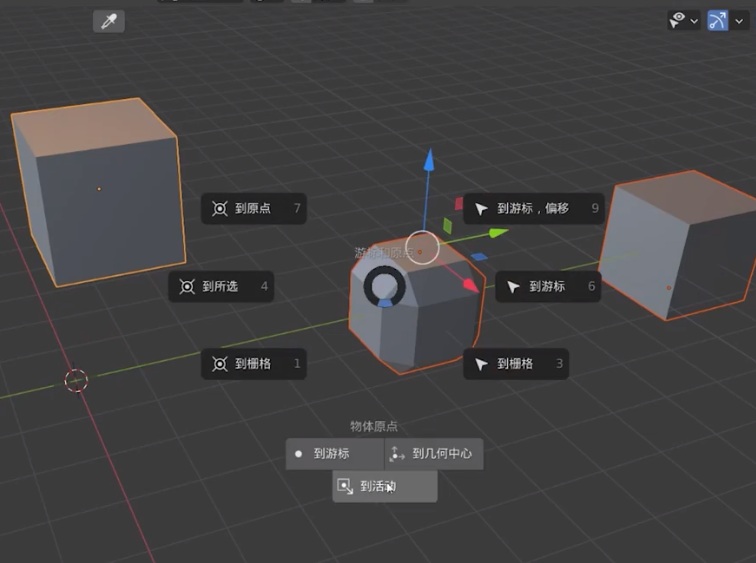The width and height of the screenshot is (756, 563).
Task: Click the blue plane-constraint gizmo square
Action: click(479, 257)
